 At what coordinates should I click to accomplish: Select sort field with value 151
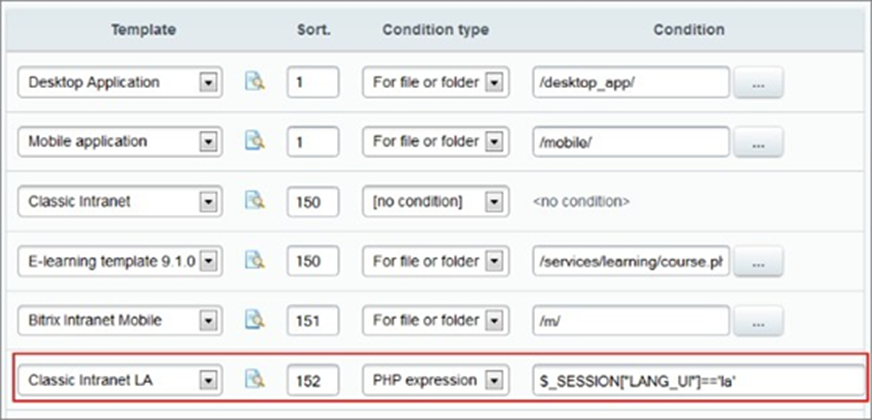click(312, 321)
